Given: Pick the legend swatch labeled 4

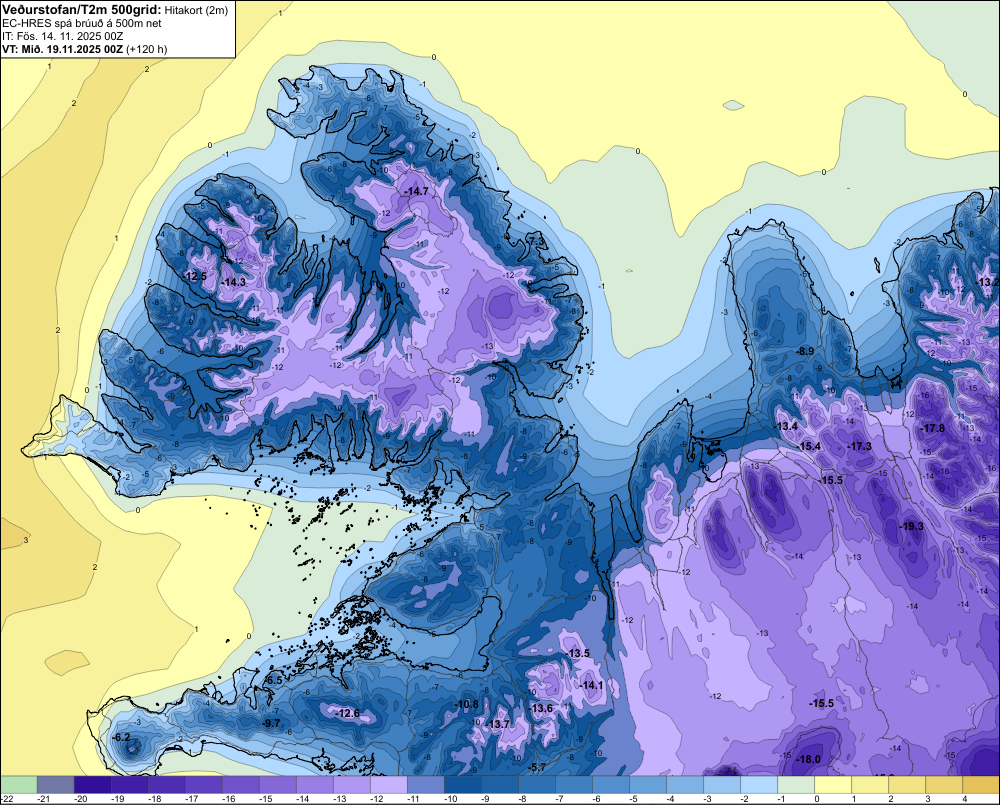Looking at the screenshot, I should click(x=980, y=785).
